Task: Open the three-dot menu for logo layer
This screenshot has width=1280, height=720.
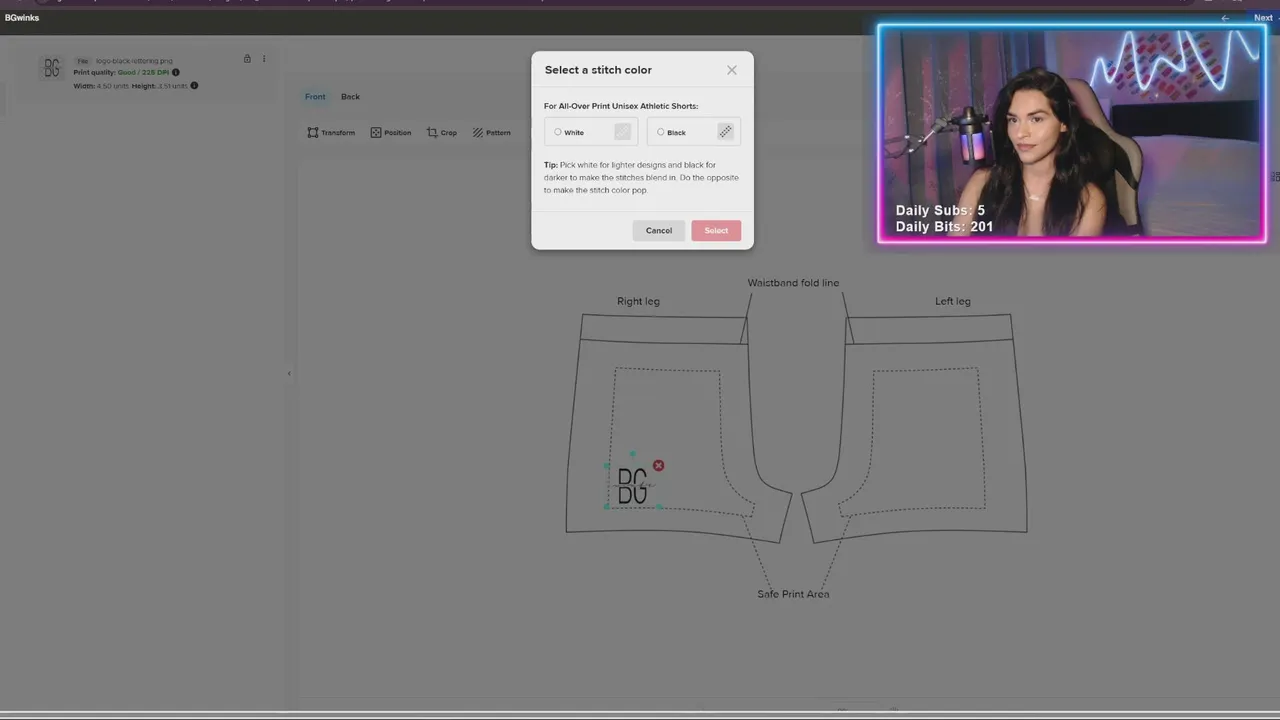Action: coord(264,59)
